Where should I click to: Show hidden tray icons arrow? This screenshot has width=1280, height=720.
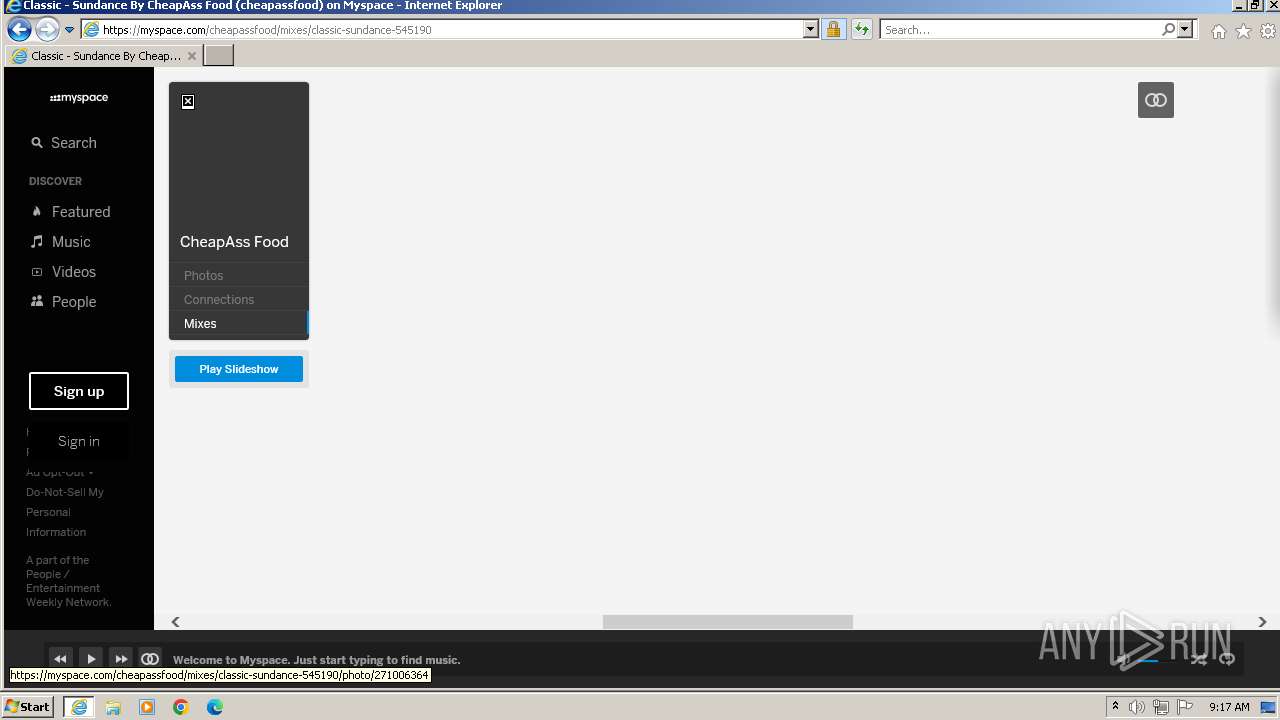coord(1115,706)
